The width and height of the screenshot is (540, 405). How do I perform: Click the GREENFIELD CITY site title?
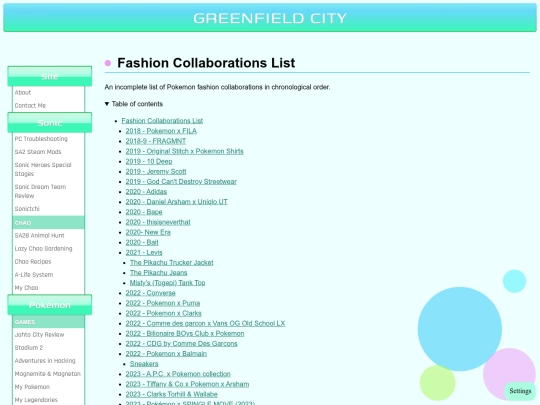tap(270, 18)
